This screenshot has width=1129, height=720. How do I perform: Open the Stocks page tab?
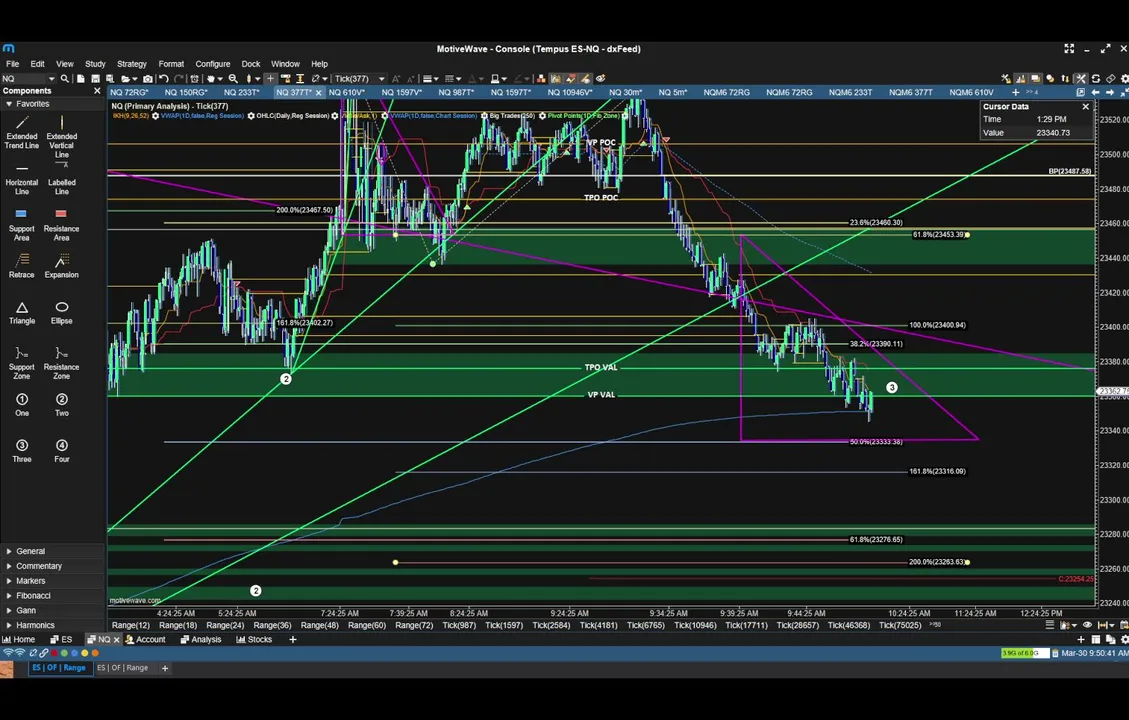(254, 639)
